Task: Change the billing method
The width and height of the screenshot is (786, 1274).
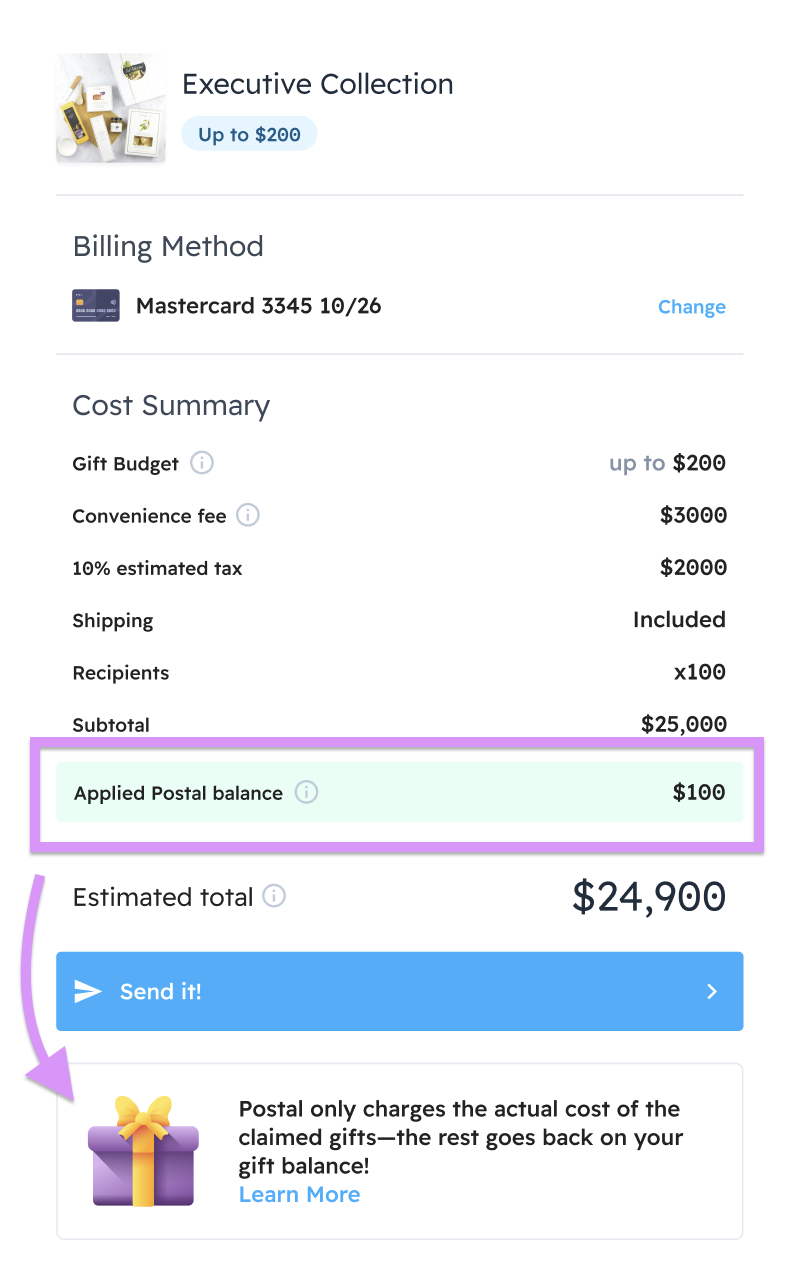Action: 691,307
